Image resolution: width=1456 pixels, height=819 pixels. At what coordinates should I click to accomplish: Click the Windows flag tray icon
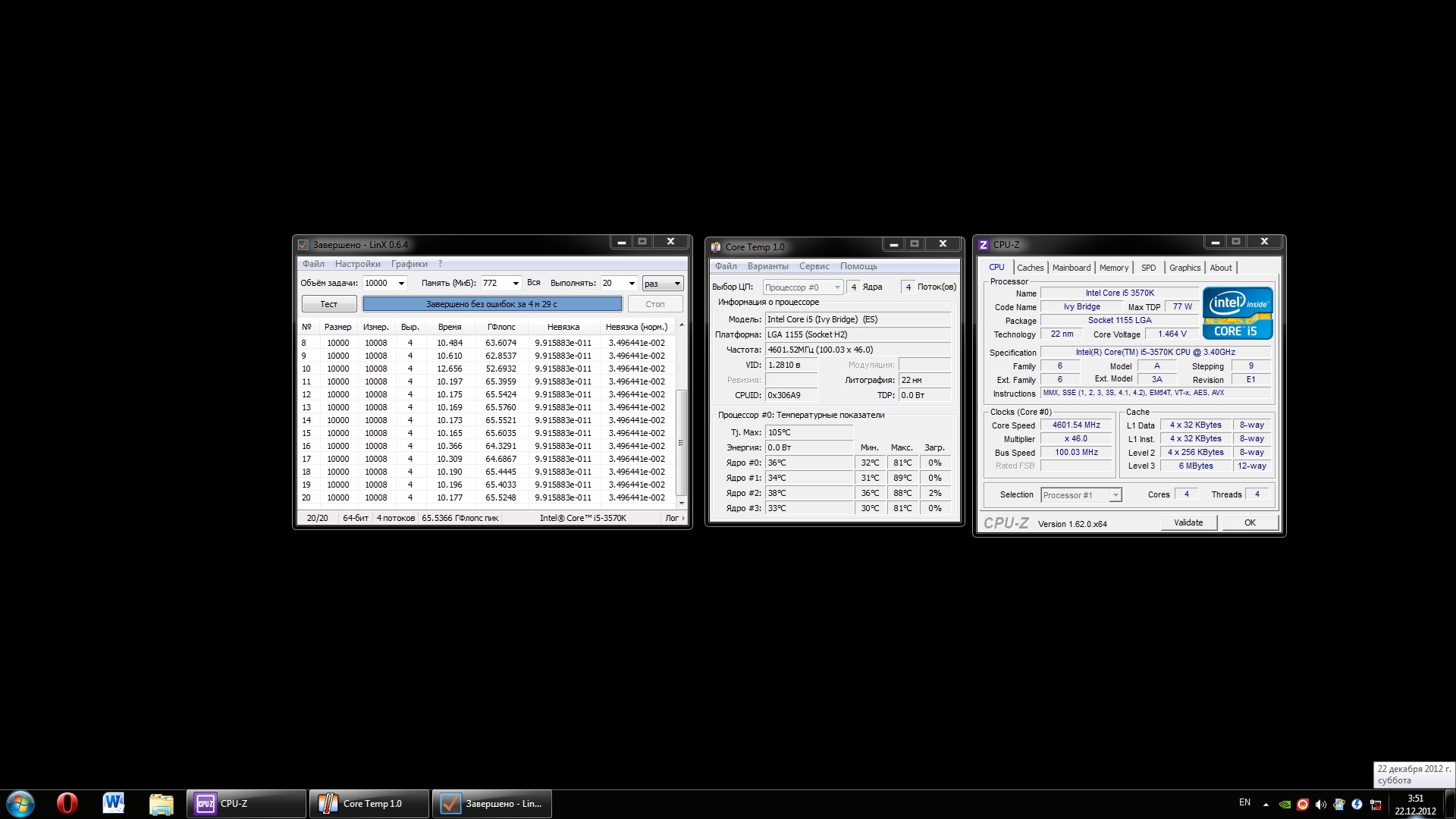point(1339,805)
